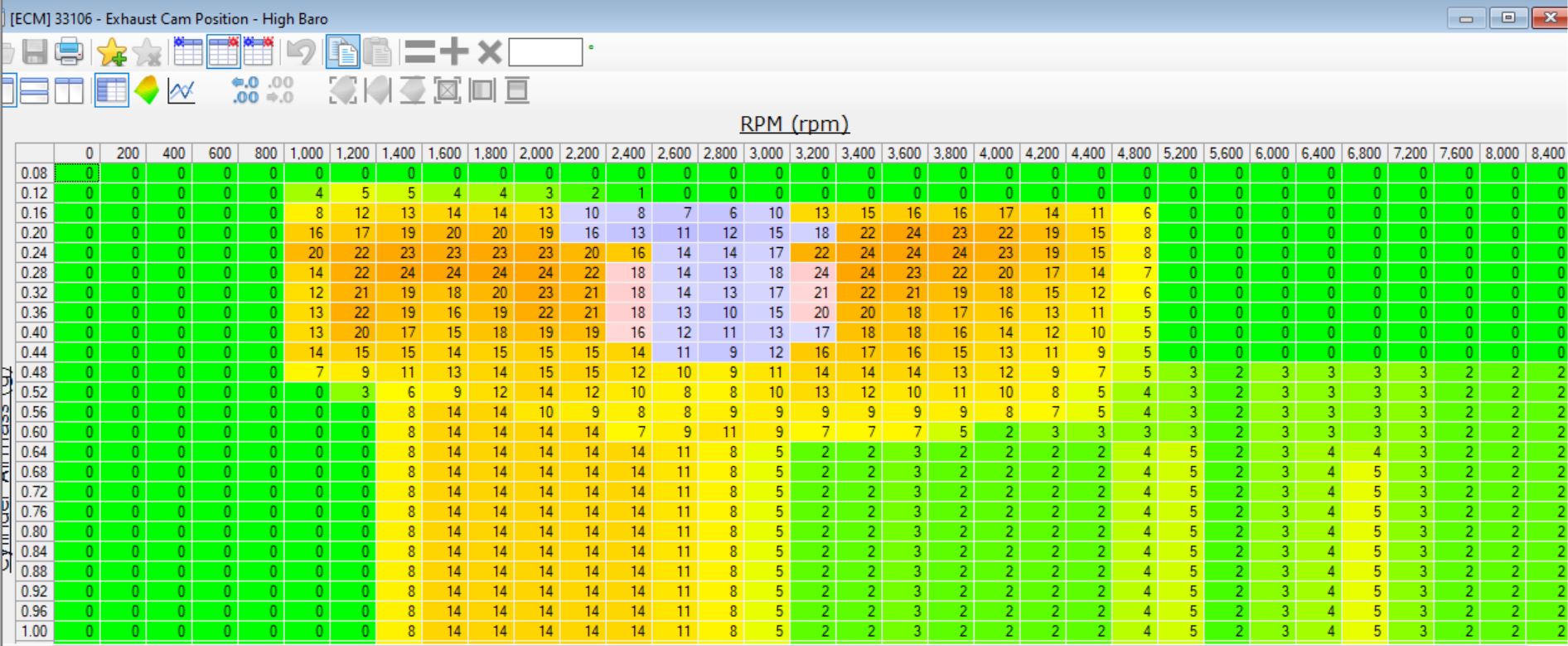Screen dimensions: 1568x646
Task: Click the Undo arrow icon
Action: (x=301, y=52)
